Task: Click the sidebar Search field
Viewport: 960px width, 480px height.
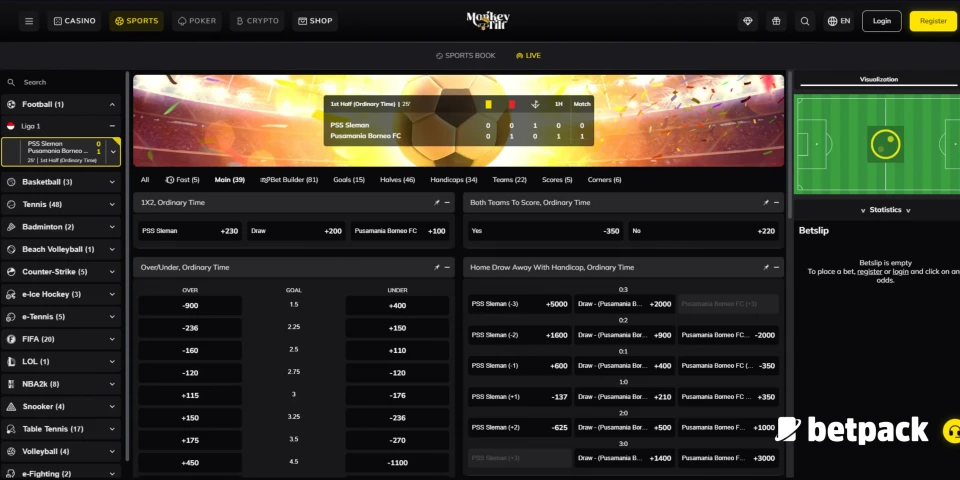Action: point(65,82)
